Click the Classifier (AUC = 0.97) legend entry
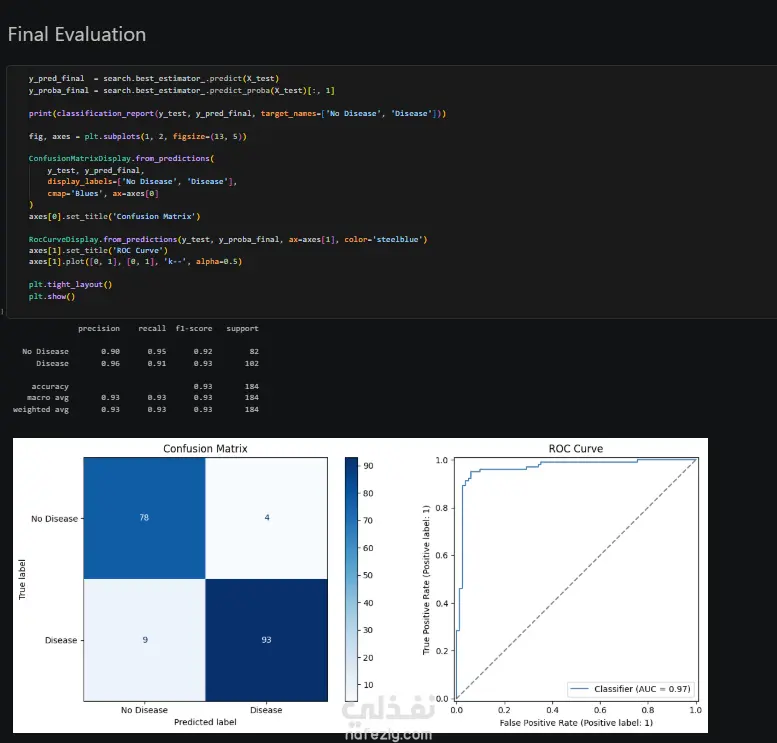 (630, 689)
